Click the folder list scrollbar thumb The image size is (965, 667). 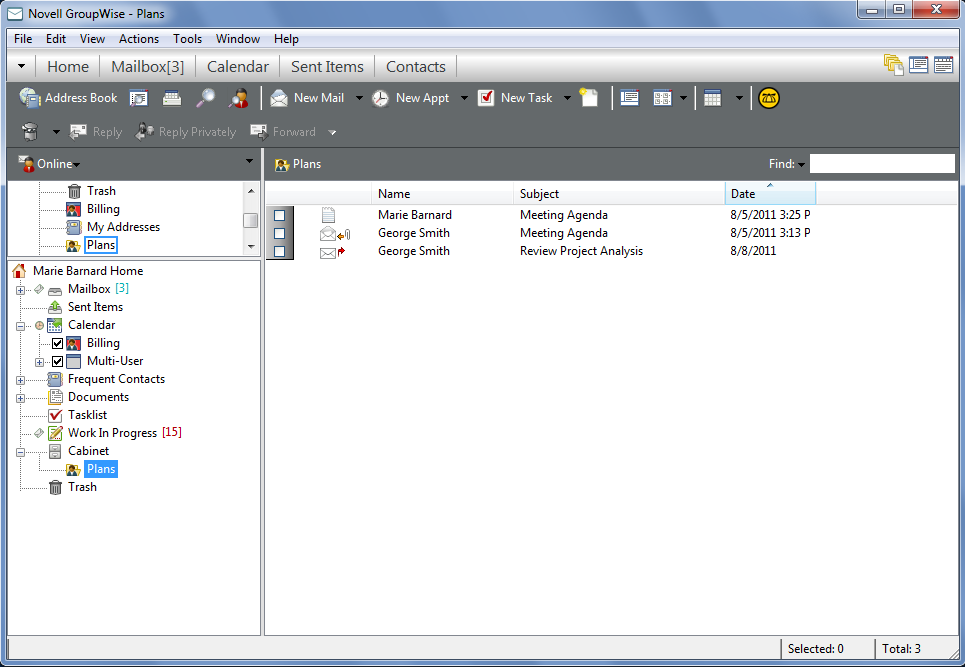[x=250, y=220]
